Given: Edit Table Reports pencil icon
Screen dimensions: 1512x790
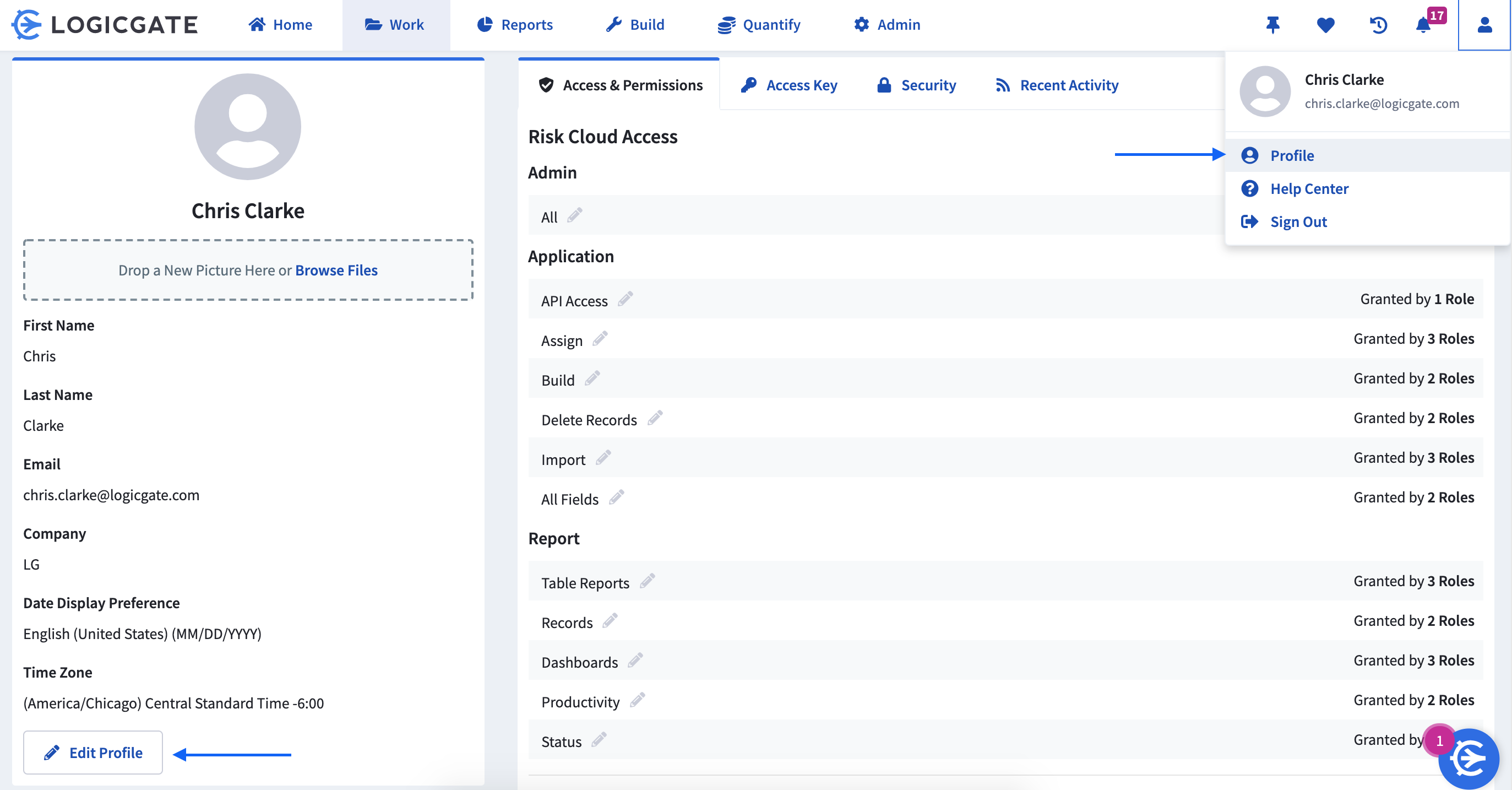Looking at the screenshot, I should pyautogui.click(x=648, y=581).
